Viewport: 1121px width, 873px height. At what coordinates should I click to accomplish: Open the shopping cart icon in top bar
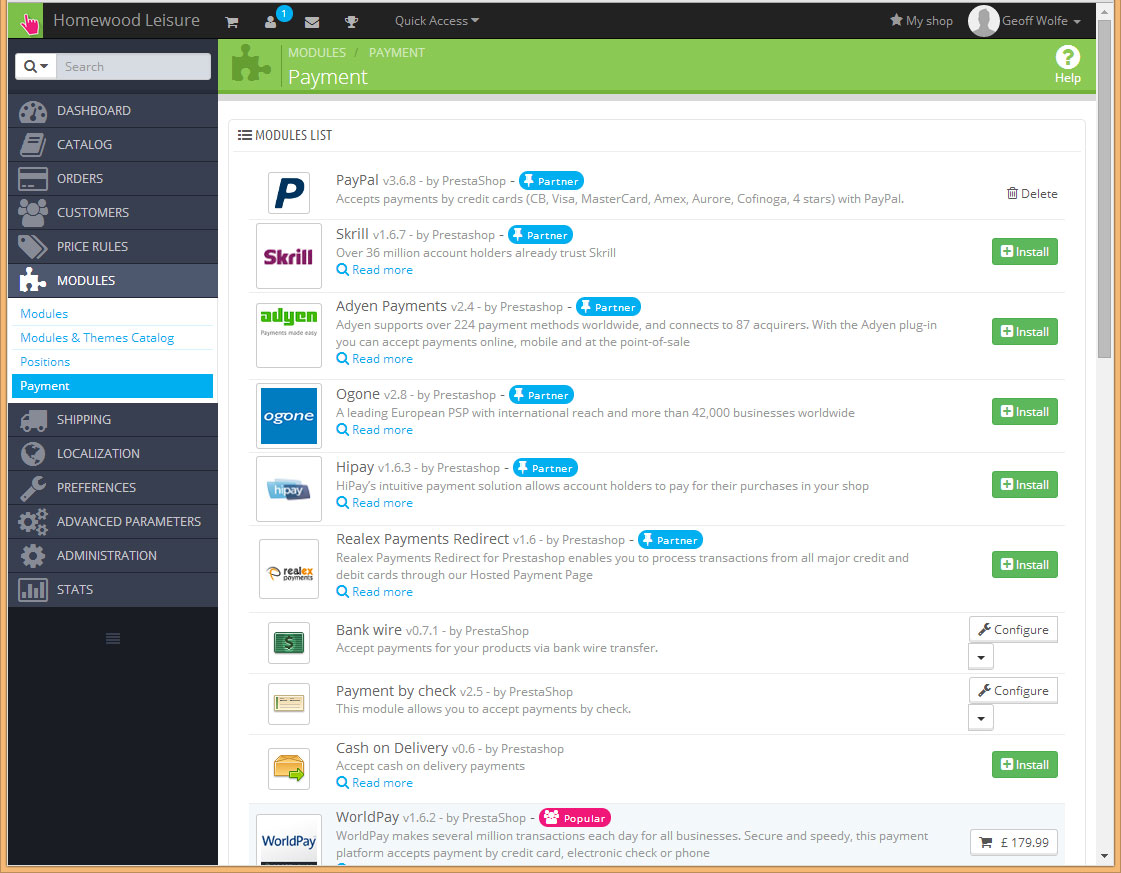pos(232,22)
